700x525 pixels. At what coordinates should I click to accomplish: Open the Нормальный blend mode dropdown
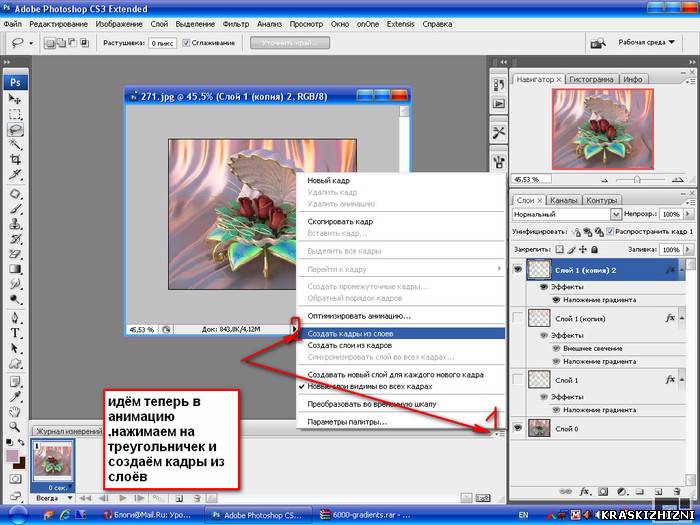tap(567, 214)
